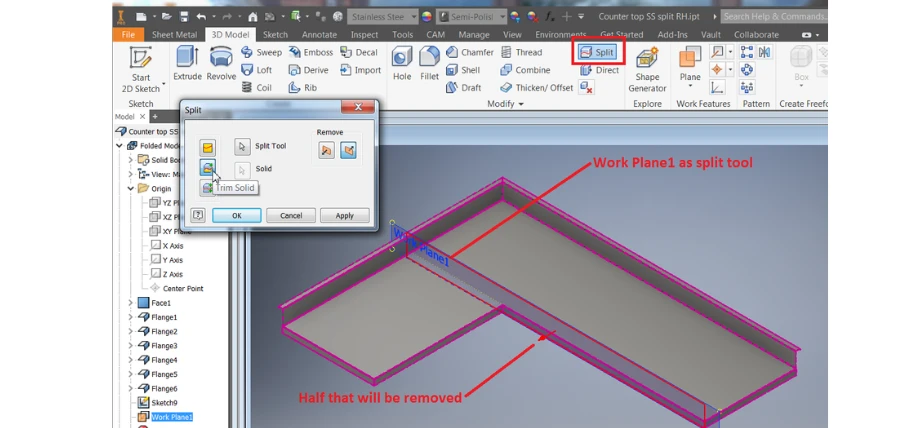The image size is (920, 428).
Task: Select the Draft tool
Action: [464, 87]
